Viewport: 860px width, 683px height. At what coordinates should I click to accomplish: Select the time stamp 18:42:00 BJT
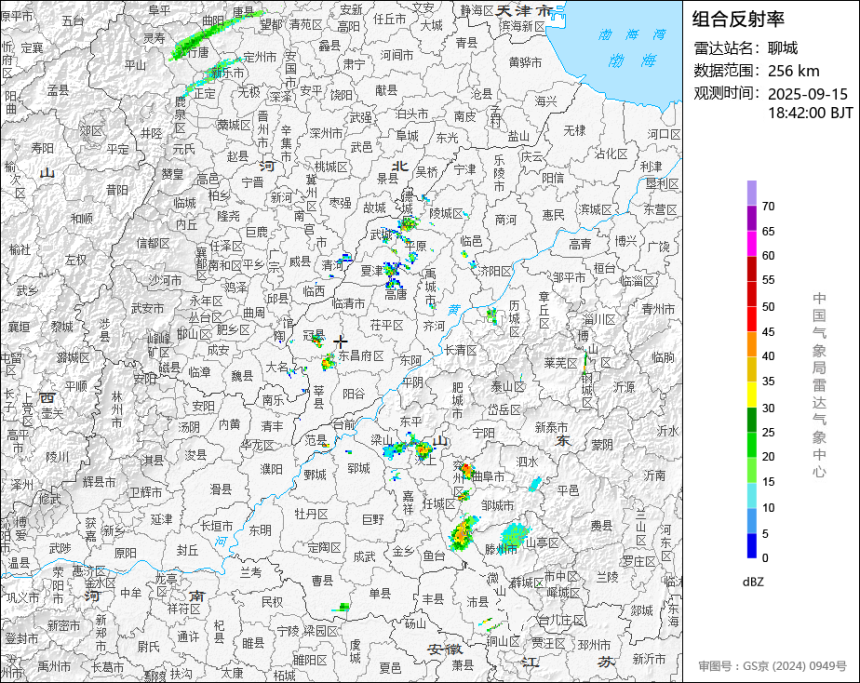[810, 113]
